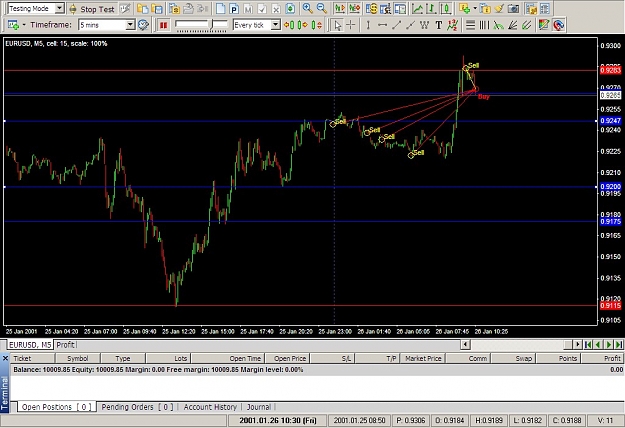
Task: Click the P profile document icon
Action: coord(234,8)
